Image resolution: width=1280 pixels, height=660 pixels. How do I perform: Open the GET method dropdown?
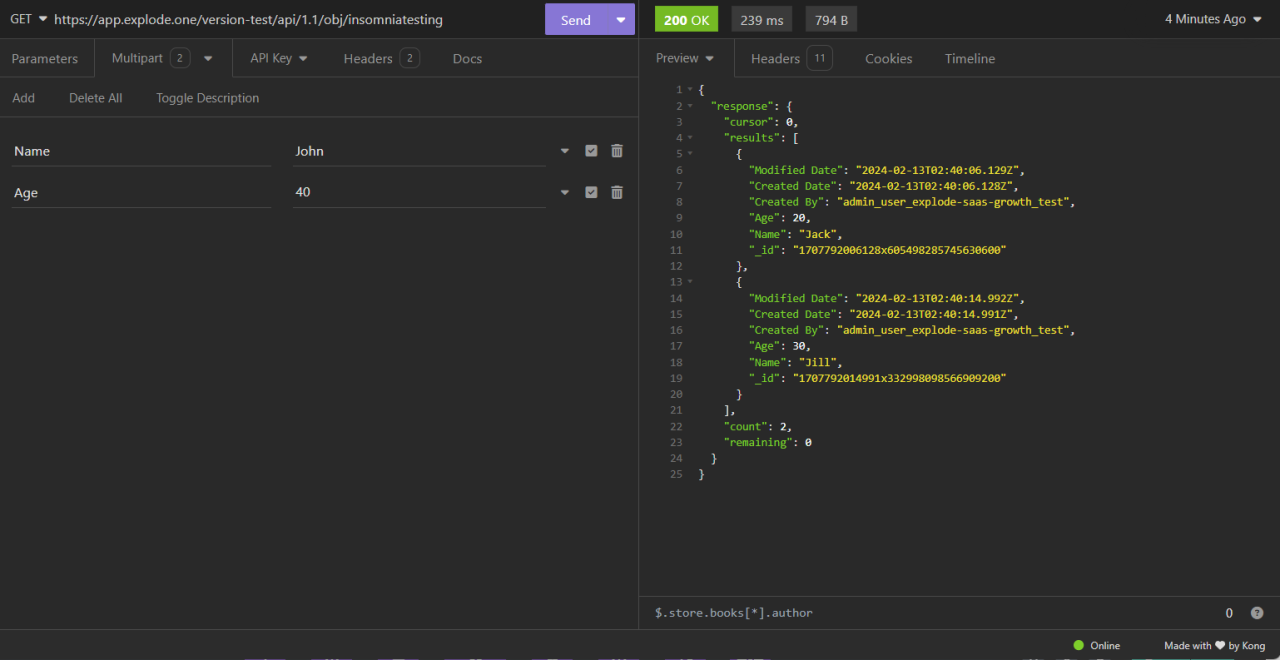pyautogui.click(x=27, y=18)
